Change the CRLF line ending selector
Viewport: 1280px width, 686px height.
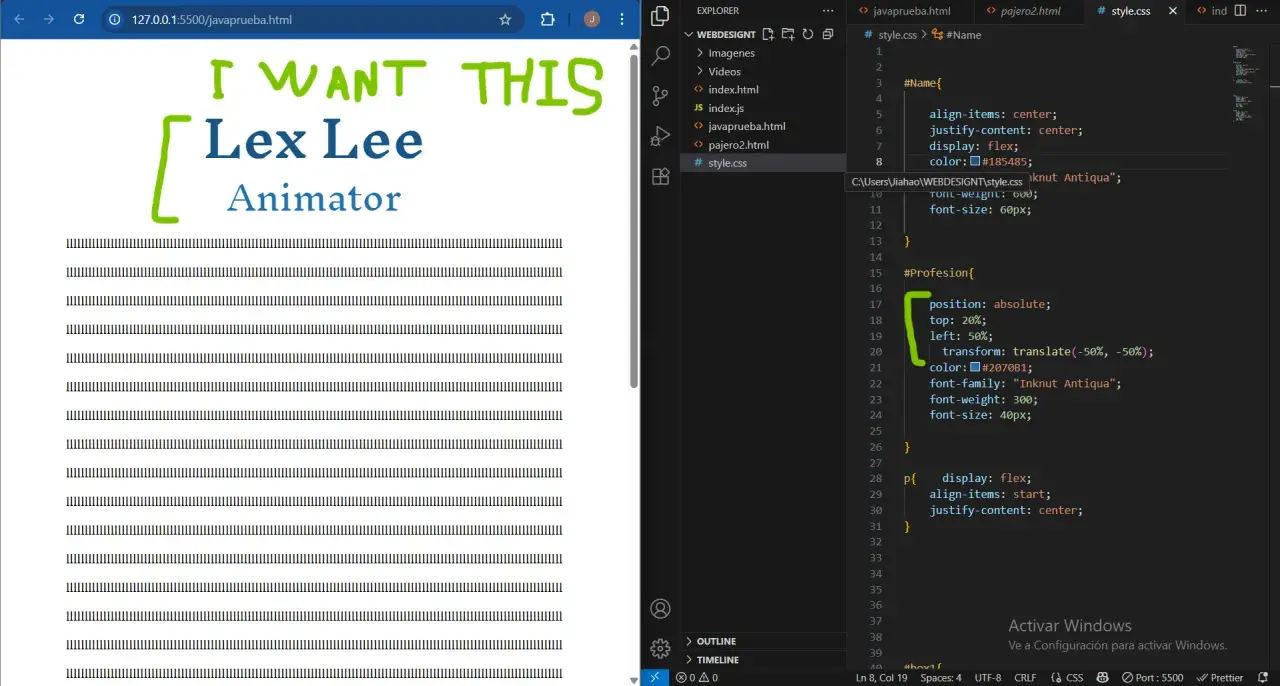[1025, 678]
